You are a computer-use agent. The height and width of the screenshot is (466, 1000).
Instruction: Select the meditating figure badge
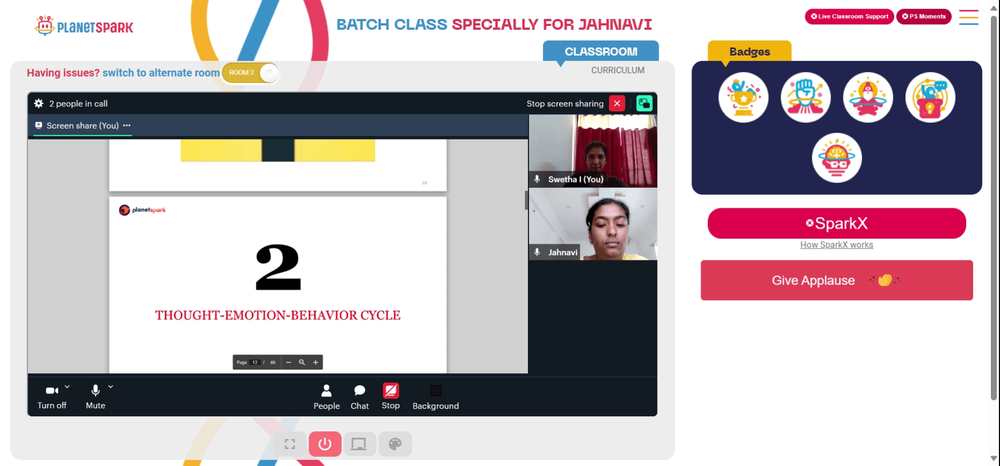tap(868, 97)
